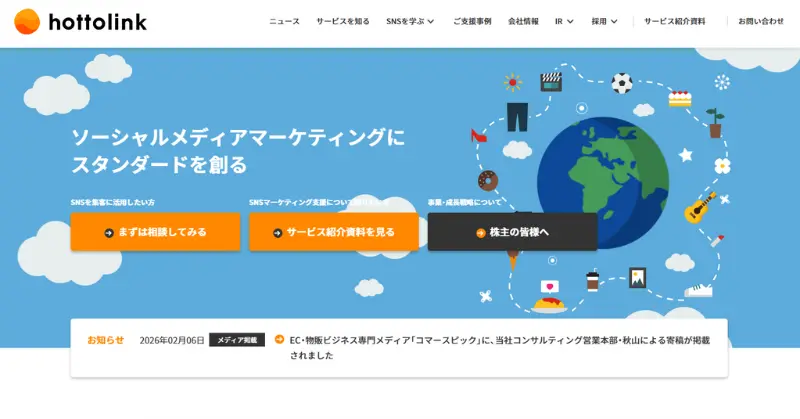Click the ice cream cone icon
The image size is (800, 419).
click(x=513, y=260)
